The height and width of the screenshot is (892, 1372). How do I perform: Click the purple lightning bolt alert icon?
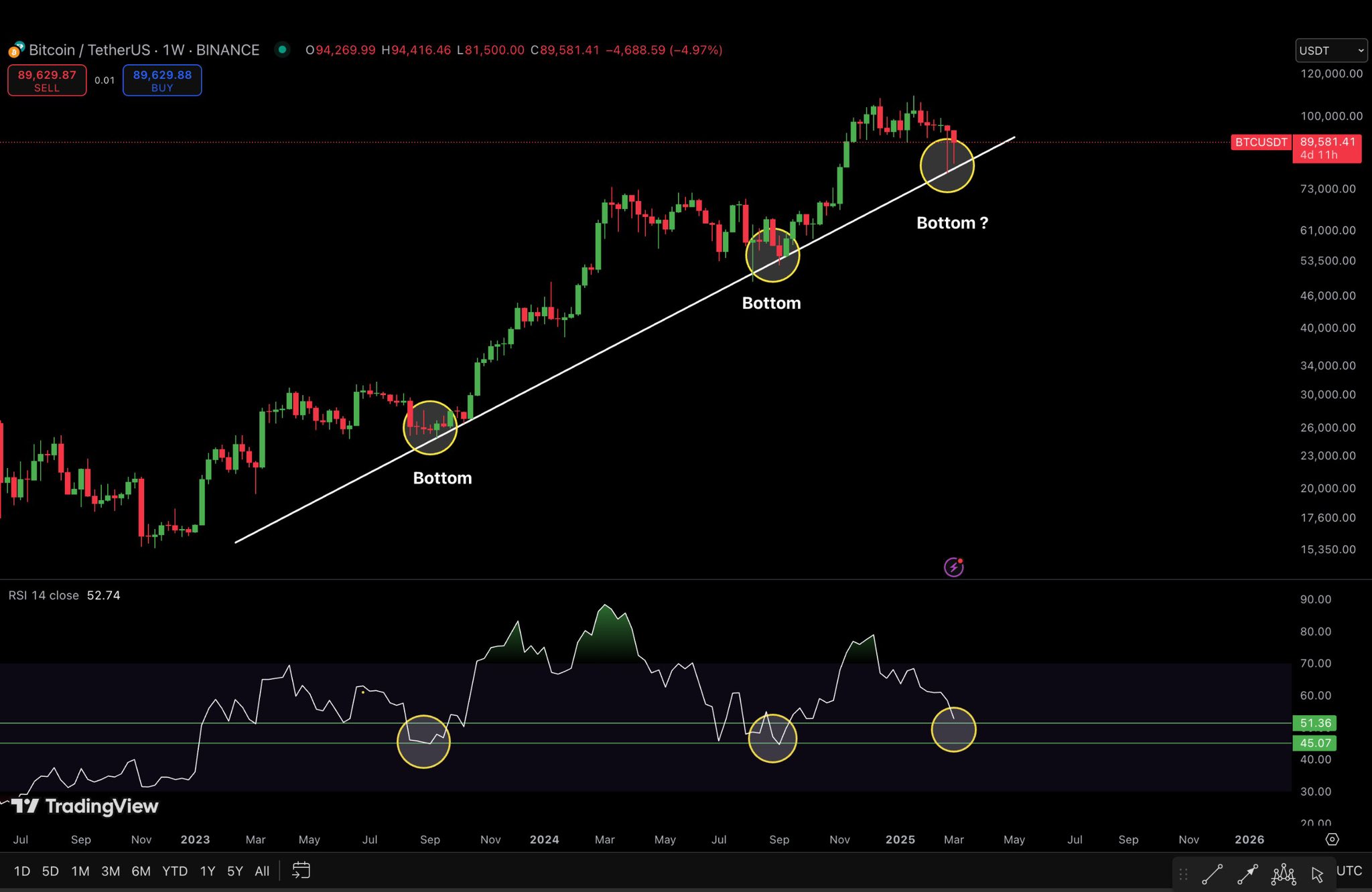[953, 567]
